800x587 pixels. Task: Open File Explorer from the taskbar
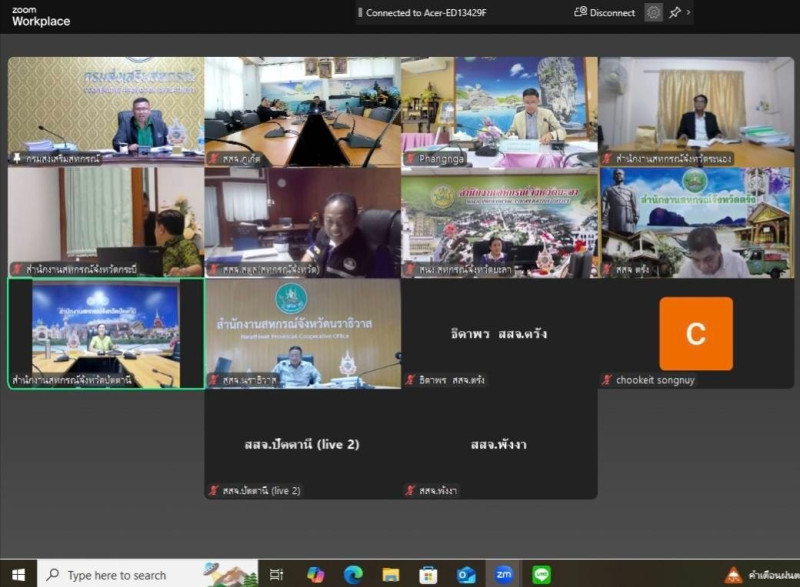[x=390, y=575]
